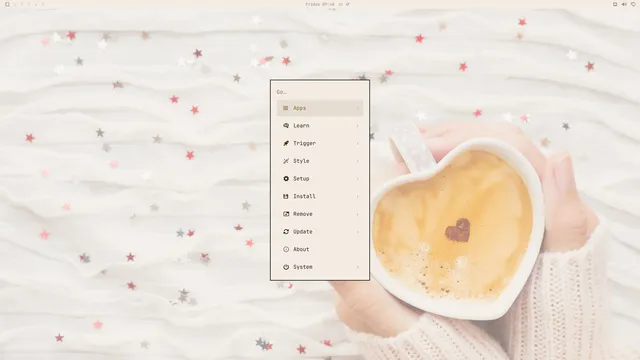Click the speaker volume icon in top bar
Viewport: 640px width, 360px height.
pyautogui.click(x=624, y=4)
